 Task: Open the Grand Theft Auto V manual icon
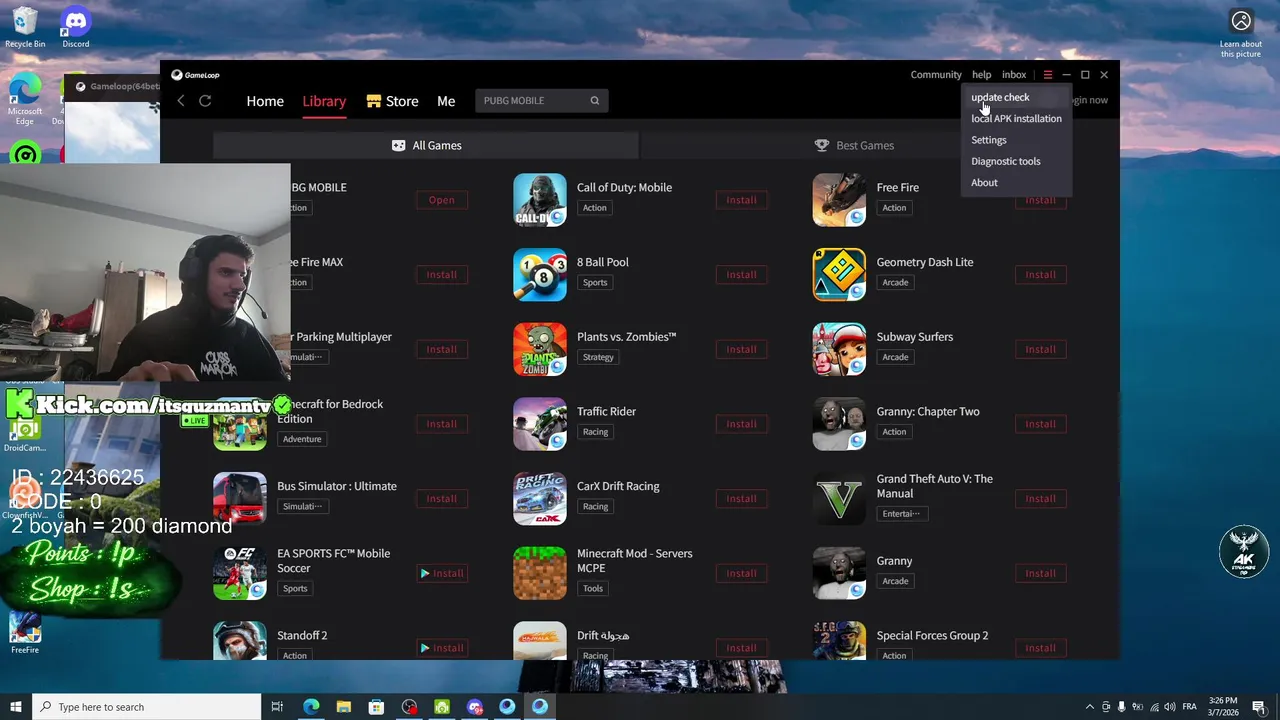tap(839, 498)
